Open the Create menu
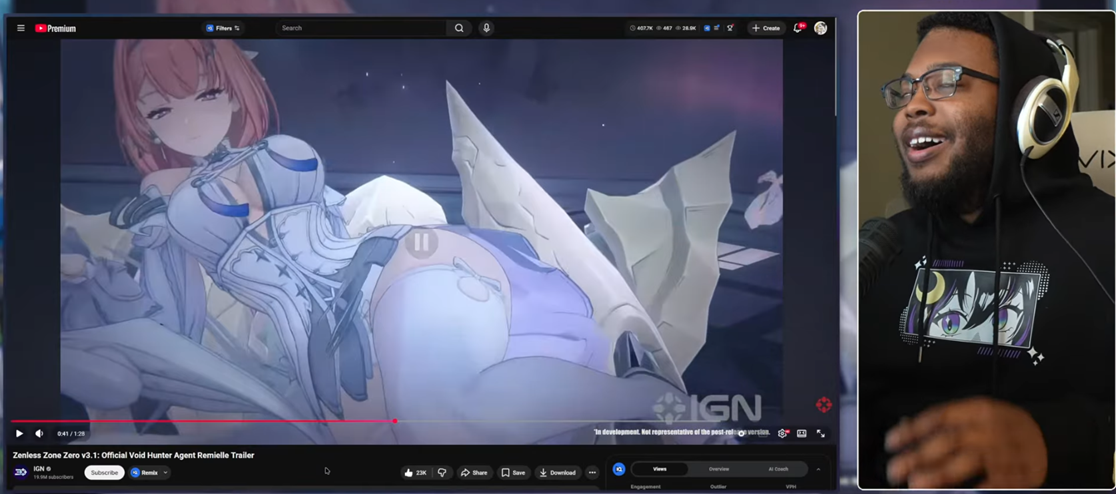This screenshot has width=1116, height=494. (766, 28)
